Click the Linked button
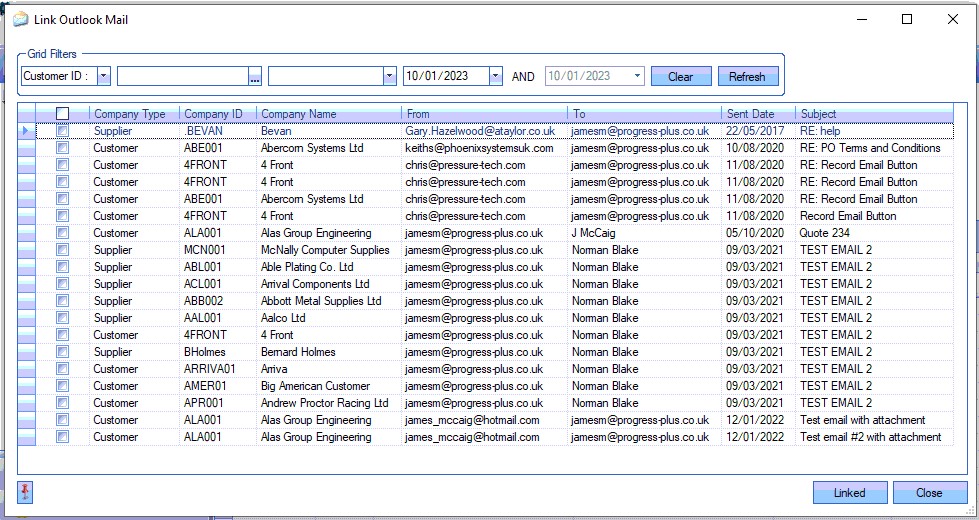 [x=849, y=492]
